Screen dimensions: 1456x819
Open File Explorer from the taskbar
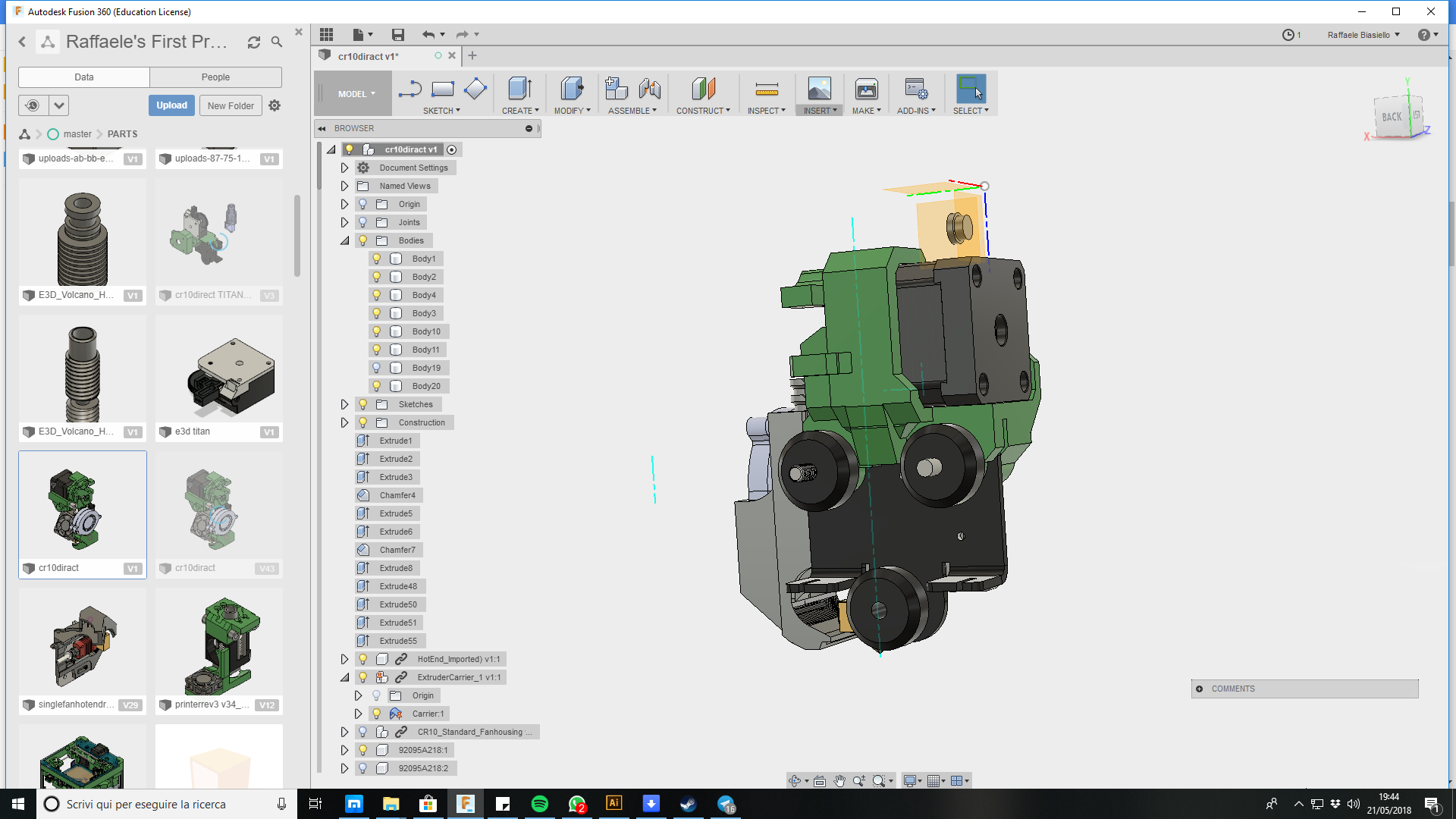[x=391, y=804]
